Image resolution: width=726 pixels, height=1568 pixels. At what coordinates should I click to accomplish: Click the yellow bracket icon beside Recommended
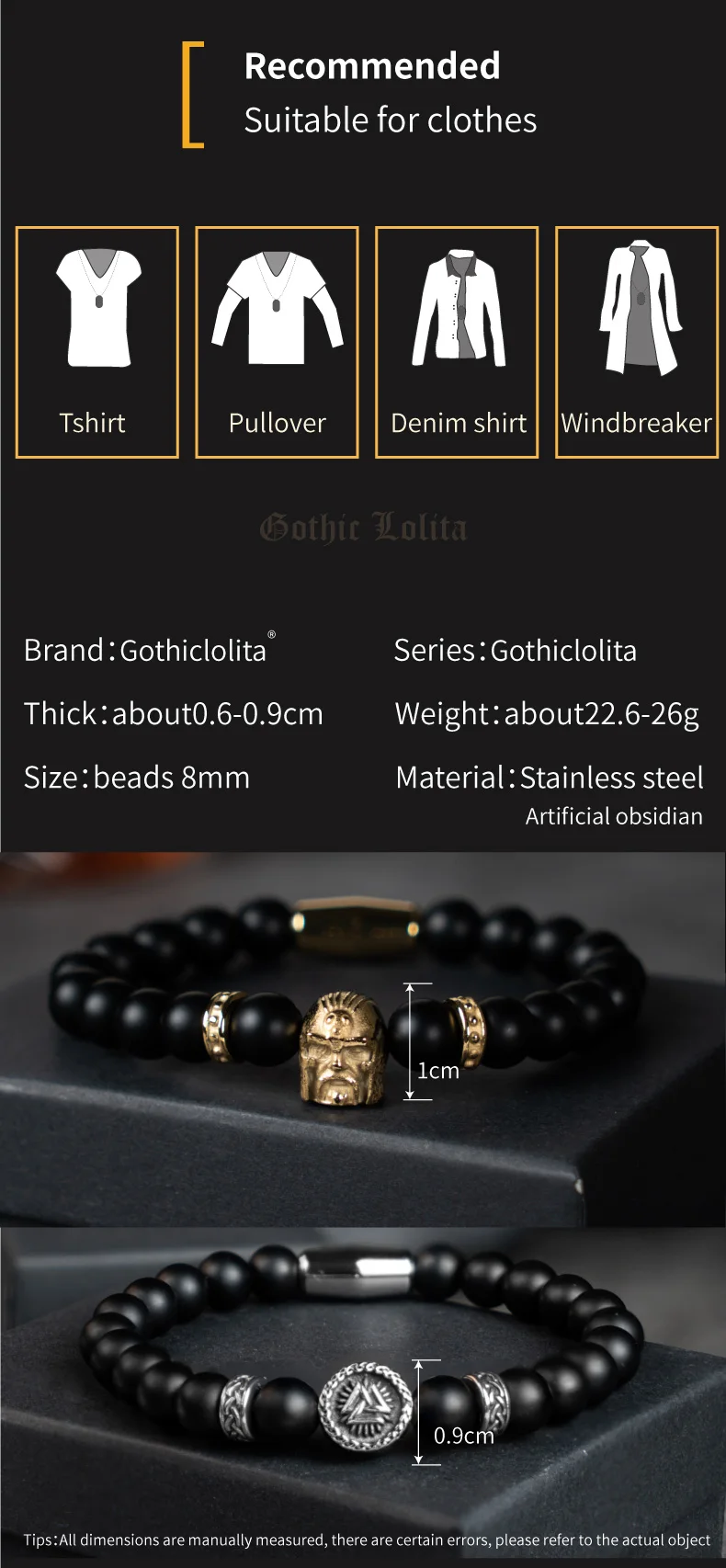coord(192,95)
